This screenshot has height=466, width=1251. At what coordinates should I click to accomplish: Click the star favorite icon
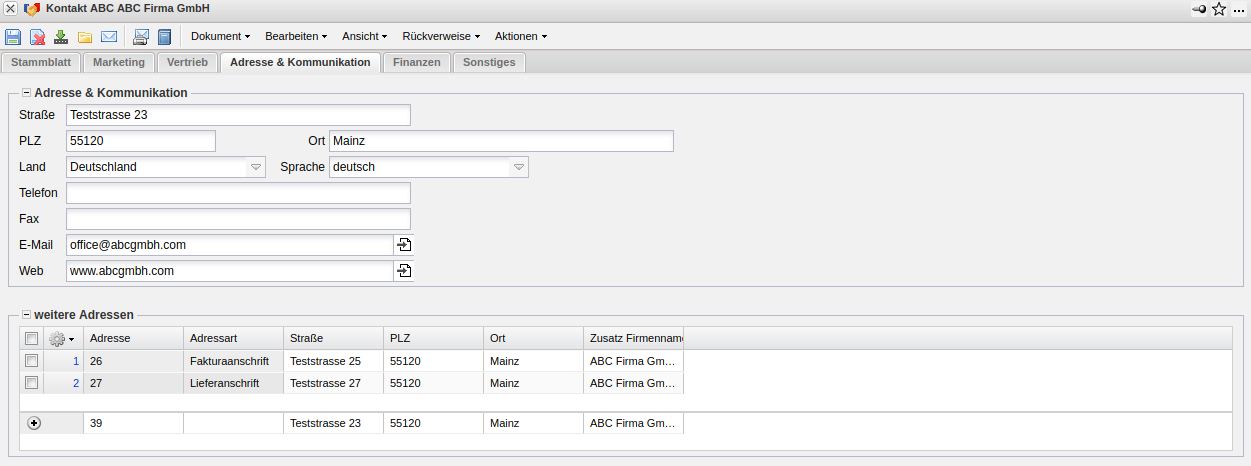pyautogui.click(x=1219, y=9)
